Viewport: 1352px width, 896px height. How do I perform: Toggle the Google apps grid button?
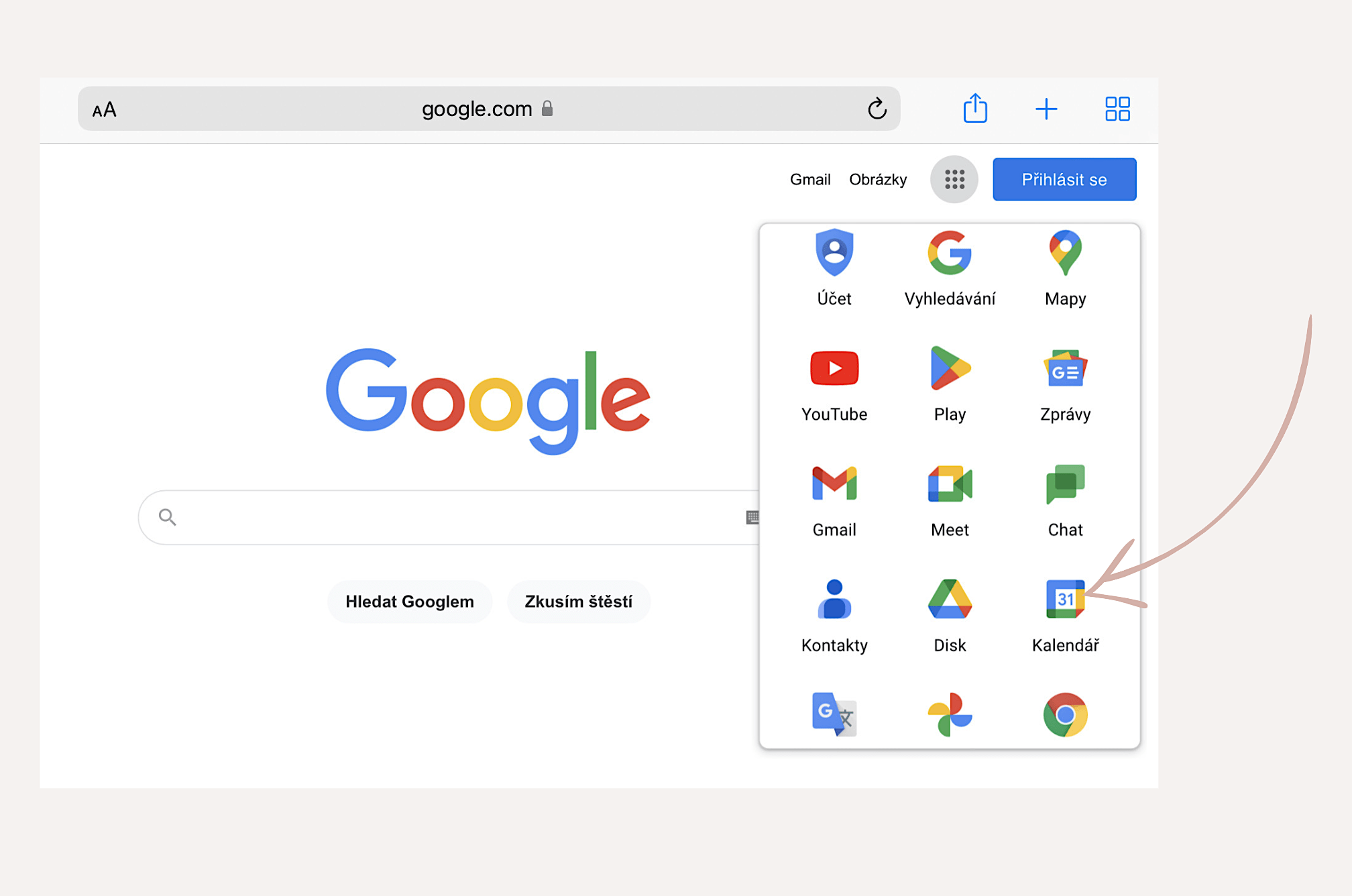954,179
